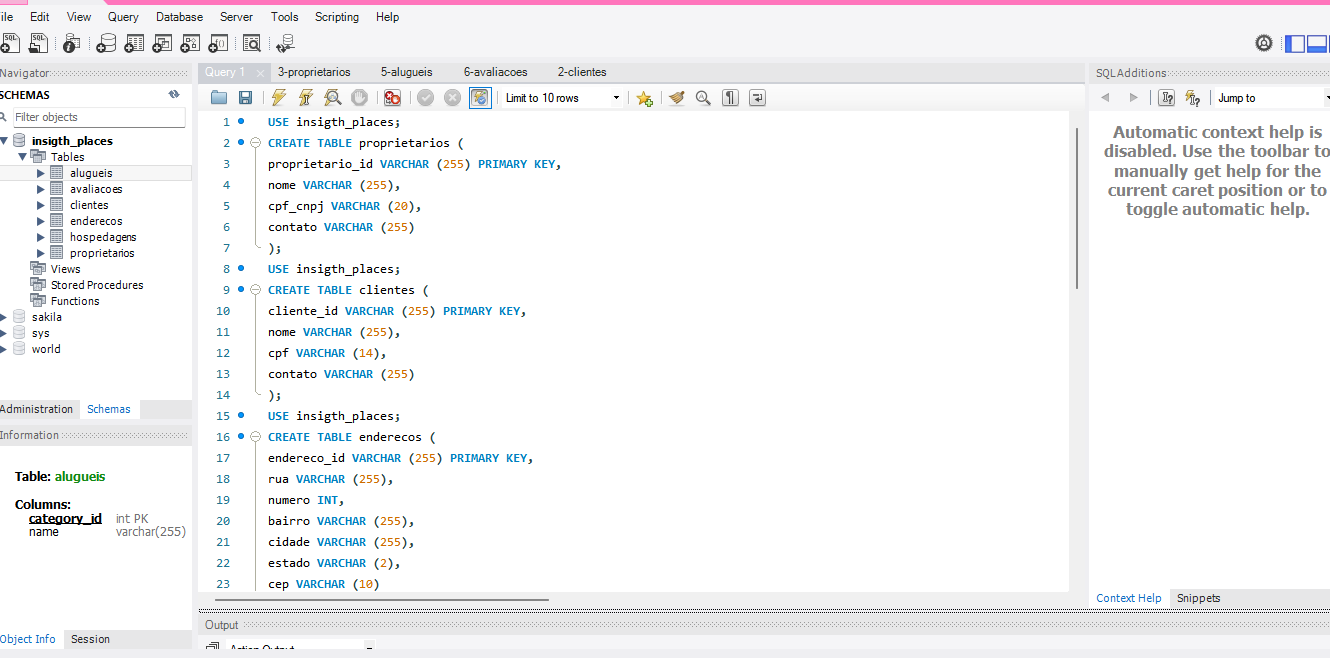Save the script with the floppy disk icon
The image size is (1330, 658).
tap(245, 98)
